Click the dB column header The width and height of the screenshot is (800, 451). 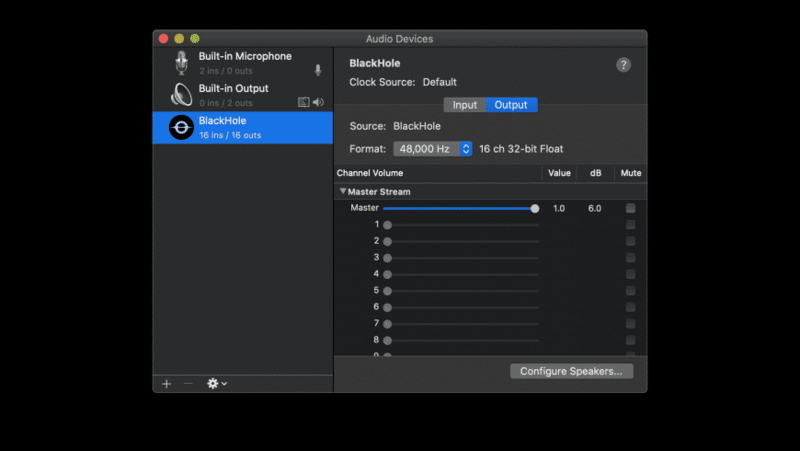click(595, 173)
